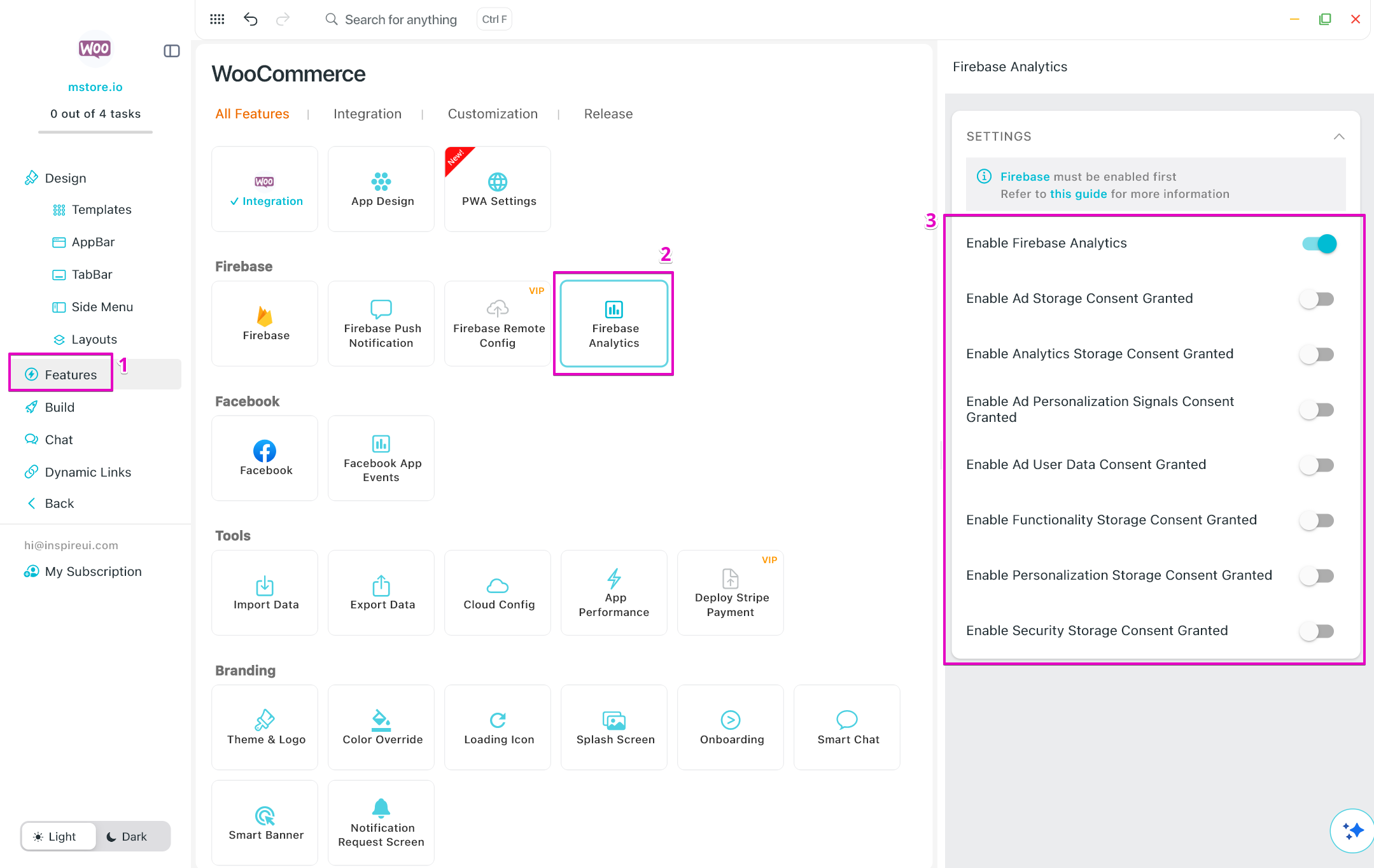
Task: Click the AI assistant sparkle icon
Action: click(x=1352, y=830)
